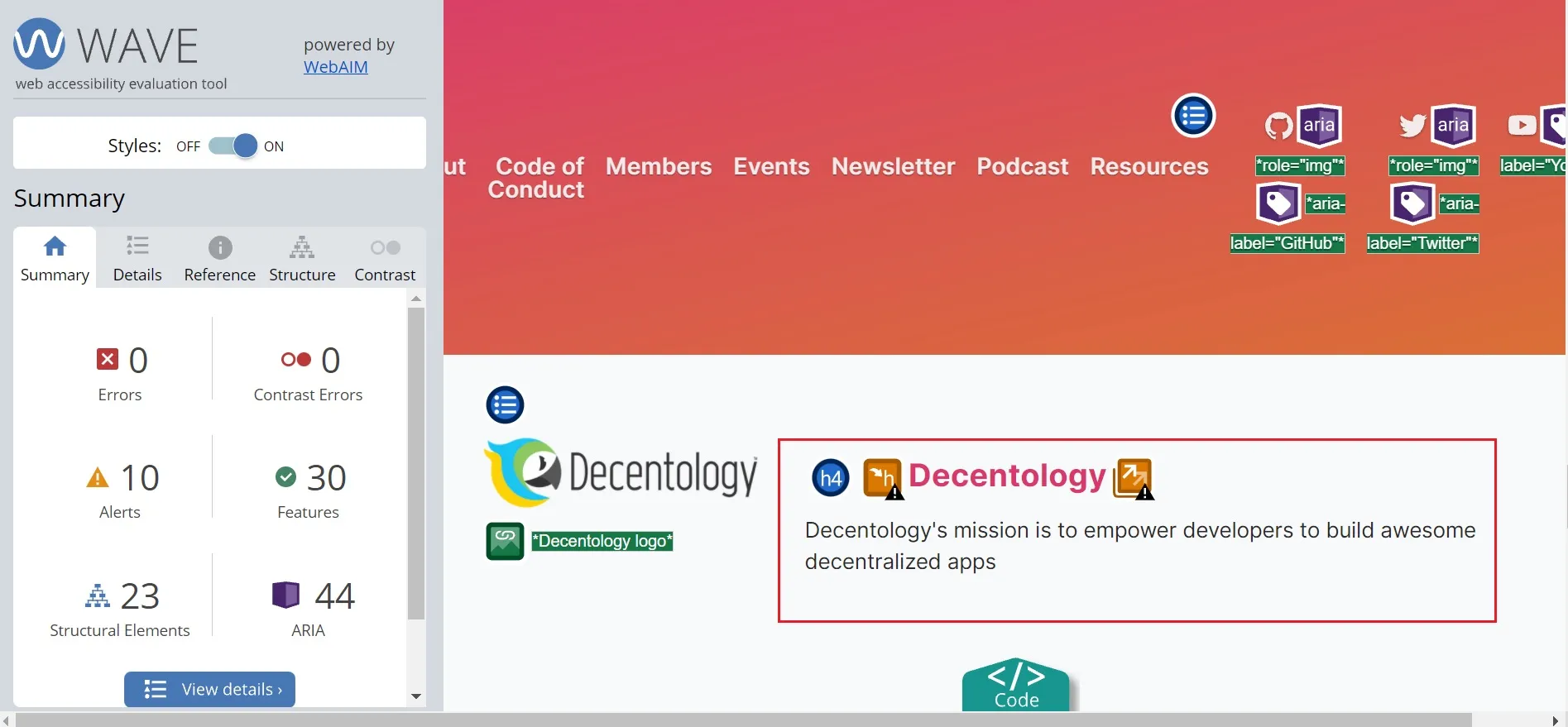
Task: Click the green Code icon
Action: pos(1016,684)
